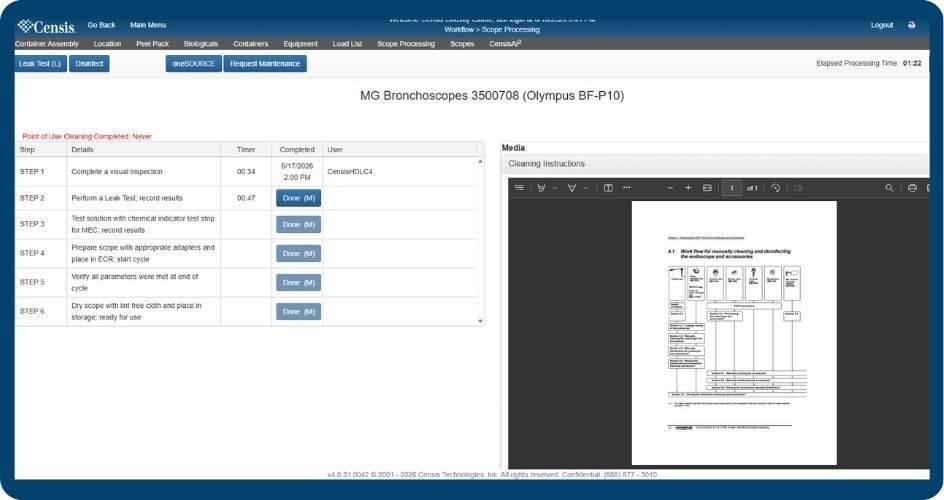Screen dimensions: 944x500
Task: Open Scopes menu
Action: click(462, 44)
